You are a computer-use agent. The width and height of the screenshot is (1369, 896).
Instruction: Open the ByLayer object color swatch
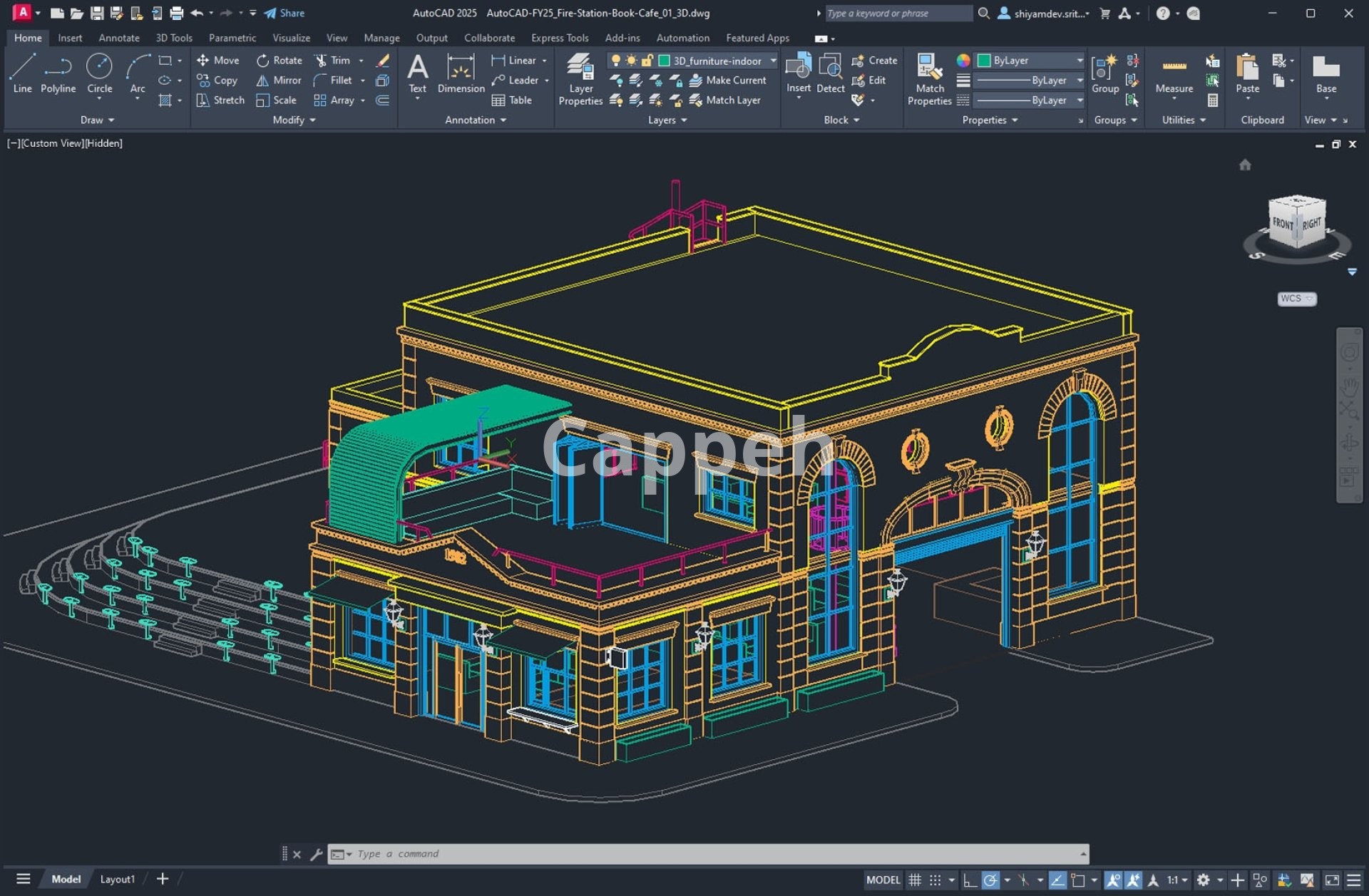click(x=984, y=61)
